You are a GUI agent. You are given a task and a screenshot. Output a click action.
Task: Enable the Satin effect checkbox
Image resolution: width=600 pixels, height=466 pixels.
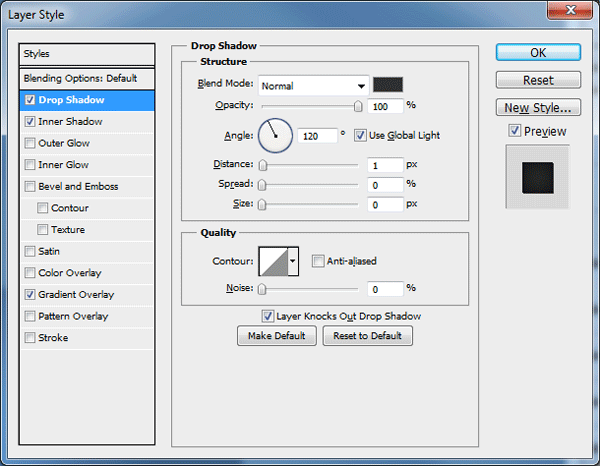pyautogui.click(x=30, y=251)
